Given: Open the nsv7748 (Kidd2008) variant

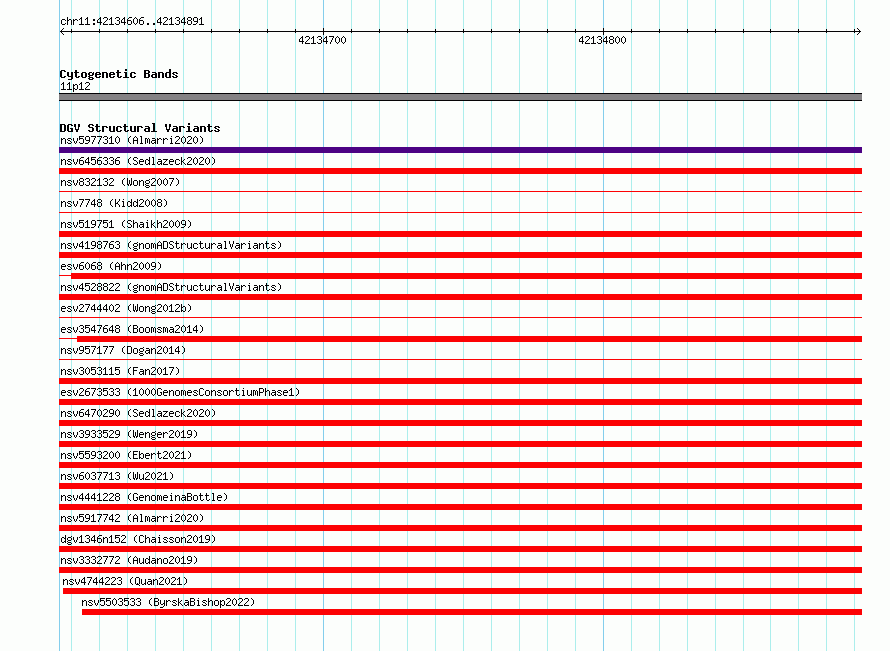Looking at the screenshot, I should (x=114, y=203).
